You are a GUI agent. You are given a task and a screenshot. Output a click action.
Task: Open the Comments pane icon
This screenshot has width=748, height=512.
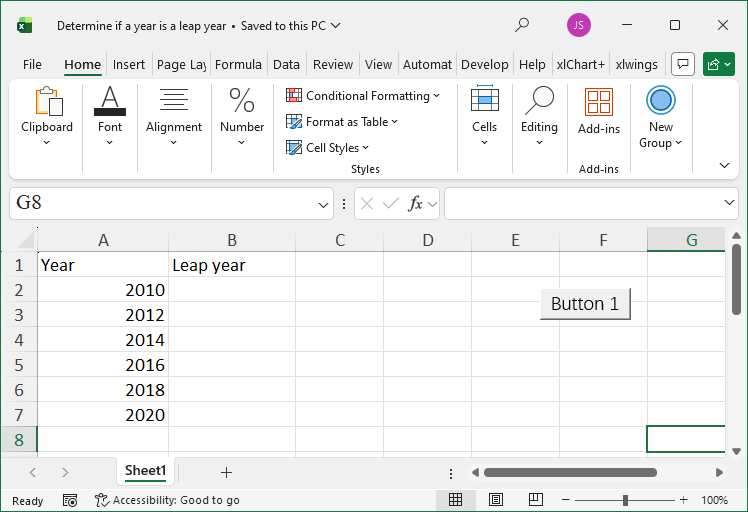point(683,64)
